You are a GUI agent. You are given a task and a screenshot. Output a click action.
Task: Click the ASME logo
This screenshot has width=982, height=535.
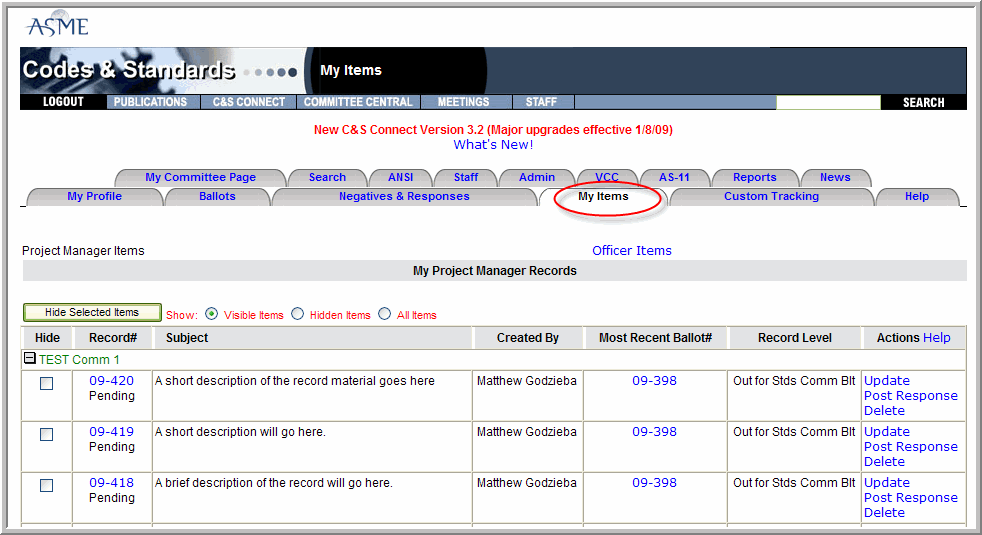tap(58, 25)
